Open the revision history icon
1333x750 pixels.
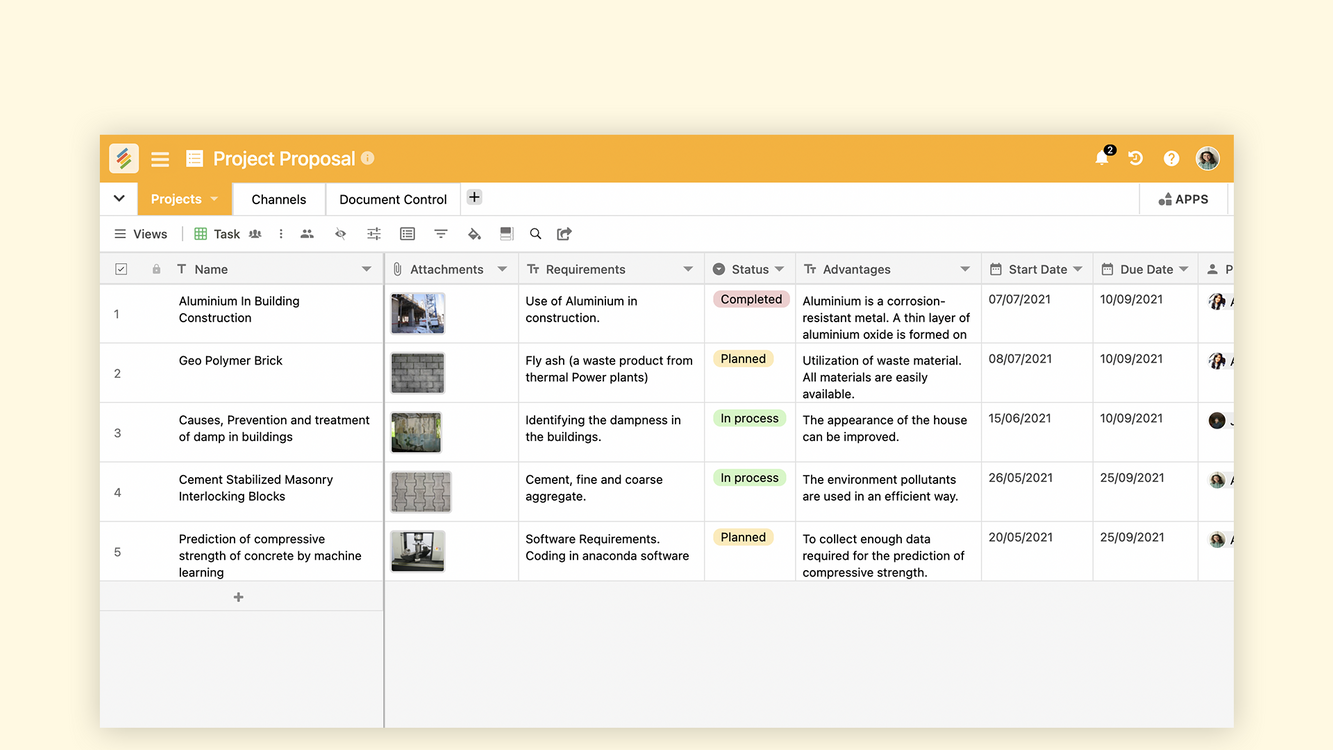click(x=1136, y=158)
